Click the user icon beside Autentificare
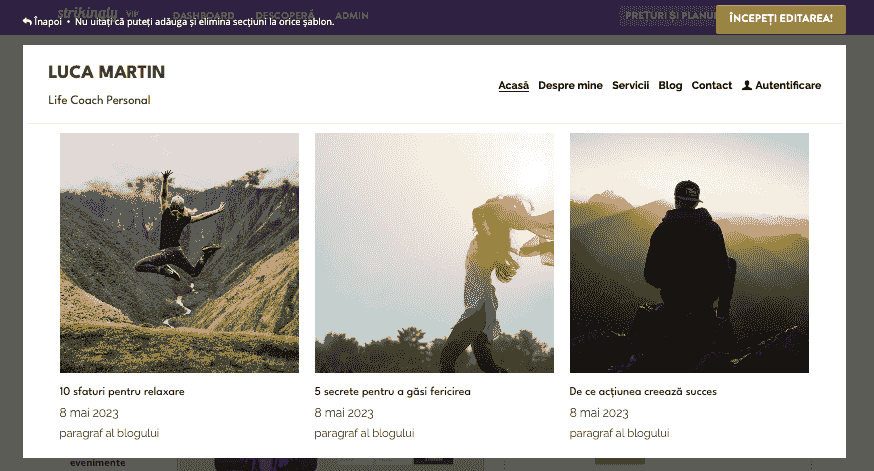 pos(747,85)
